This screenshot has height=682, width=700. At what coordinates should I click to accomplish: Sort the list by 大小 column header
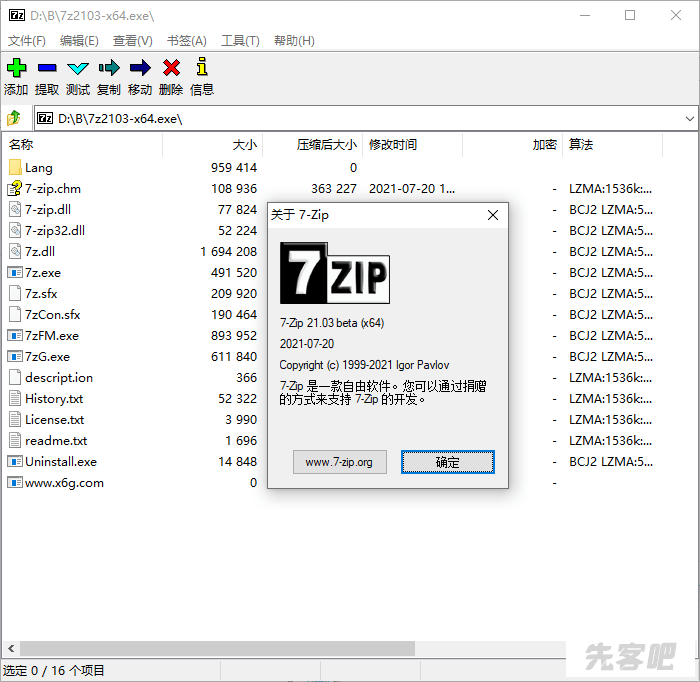point(244,145)
